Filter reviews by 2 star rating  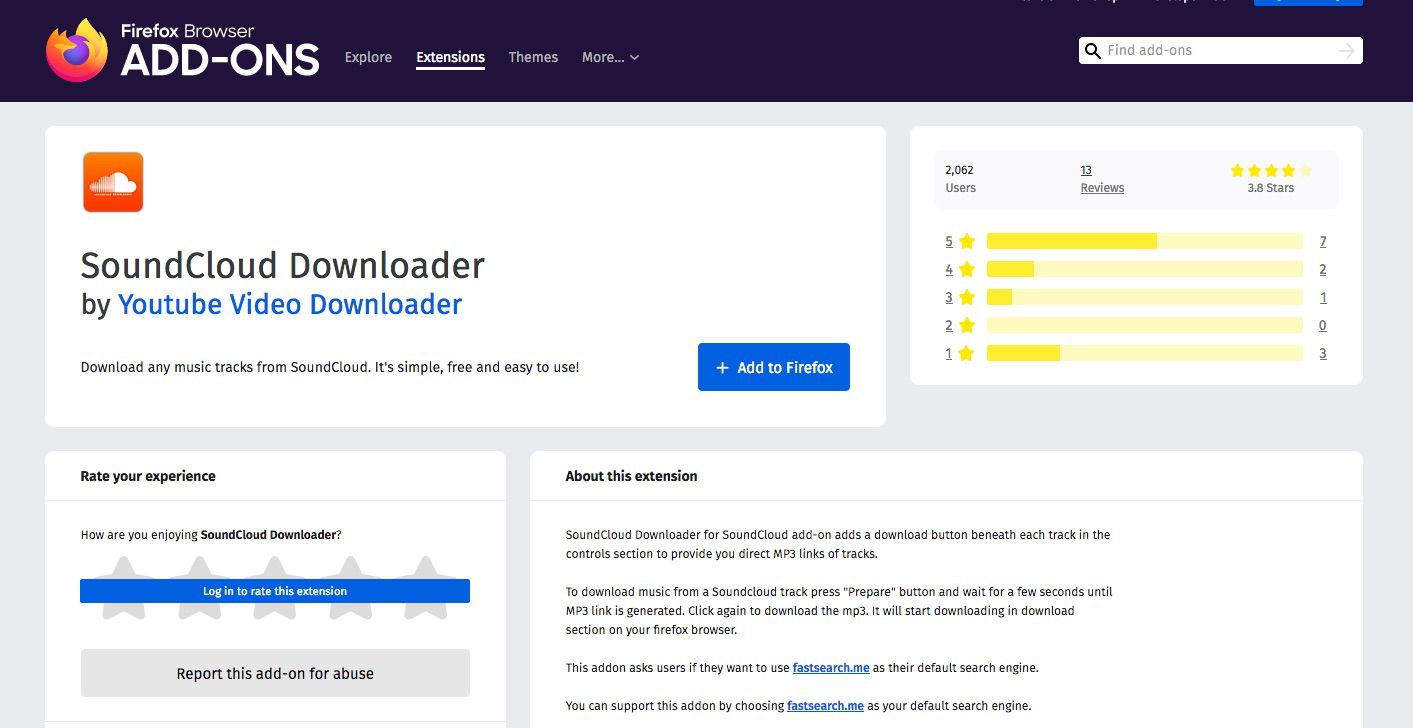coord(960,325)
